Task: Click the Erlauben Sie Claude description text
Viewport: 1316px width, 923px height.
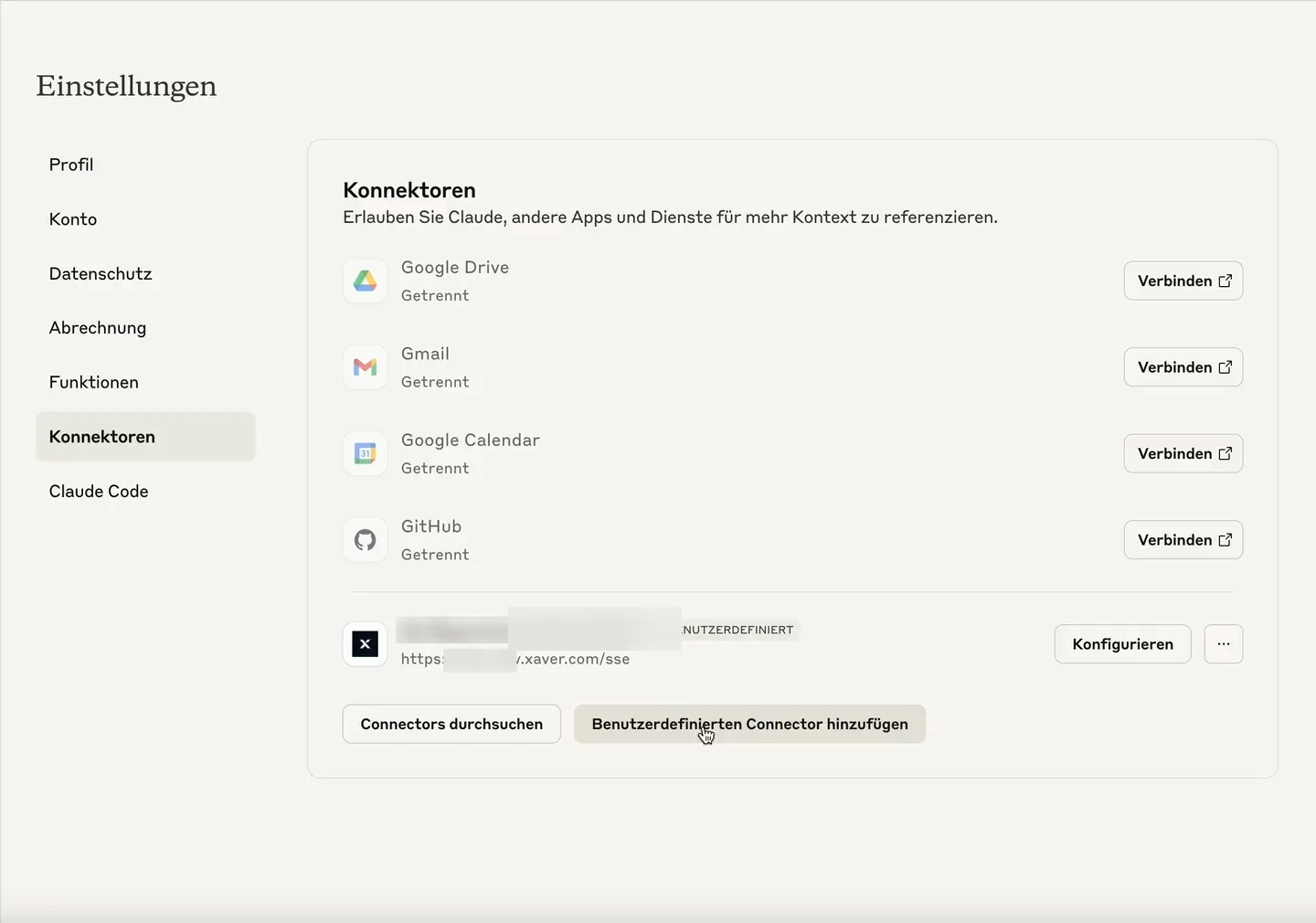Action: click(x=670, y=217)
